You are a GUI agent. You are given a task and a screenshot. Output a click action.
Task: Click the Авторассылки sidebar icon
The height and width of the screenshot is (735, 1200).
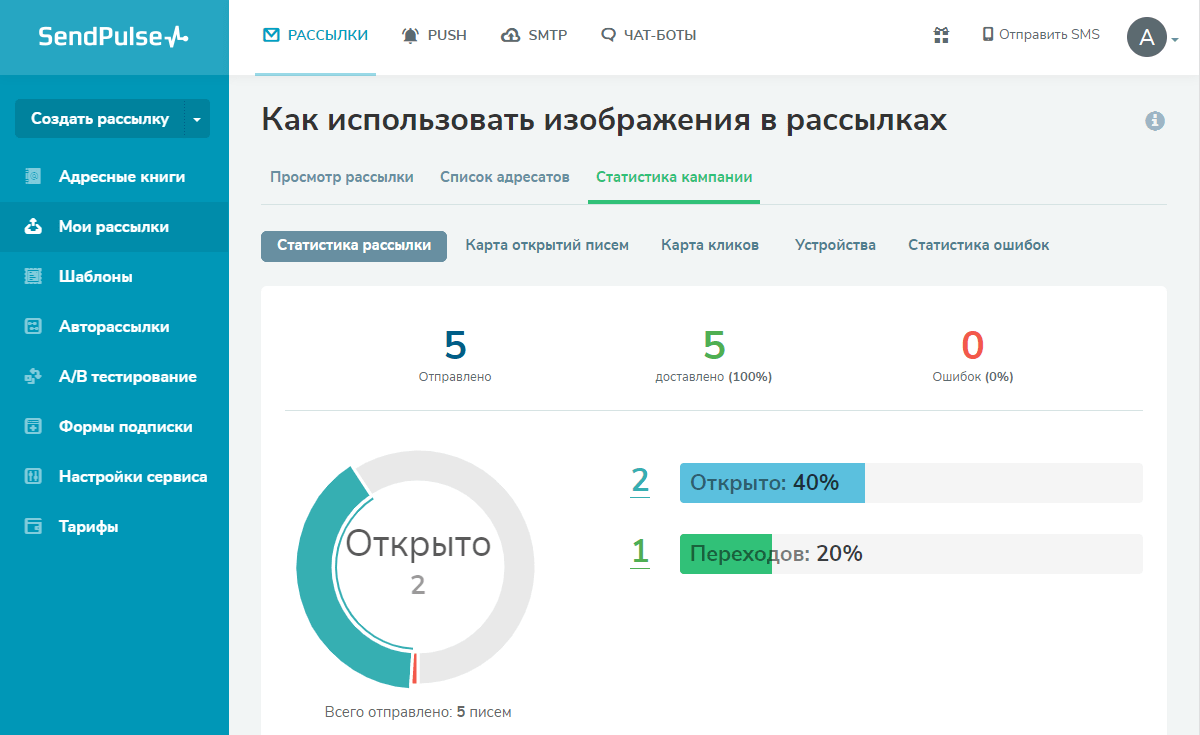(x=33, y=327)
